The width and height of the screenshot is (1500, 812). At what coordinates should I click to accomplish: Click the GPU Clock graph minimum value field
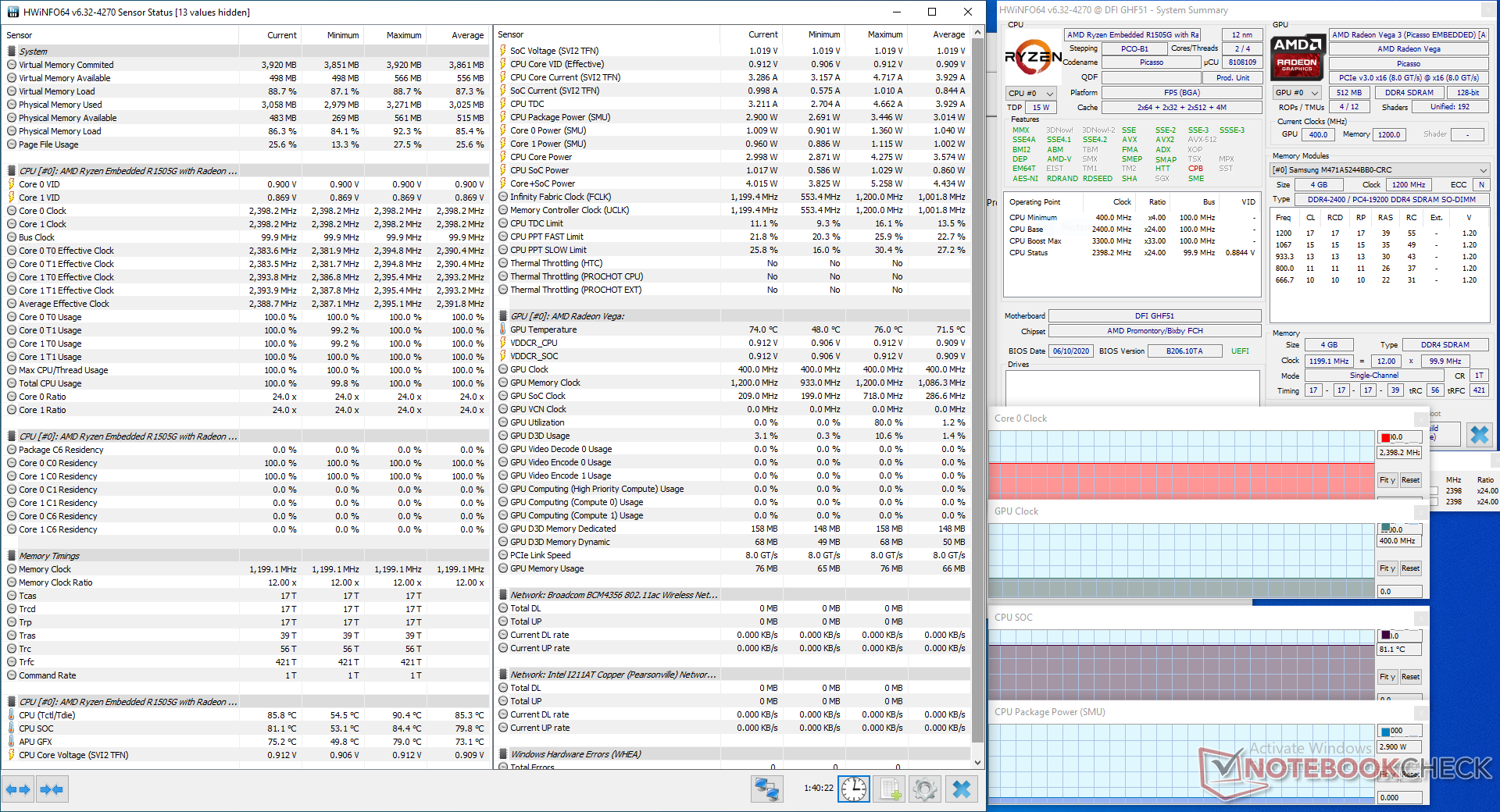tap(1398, 592)
